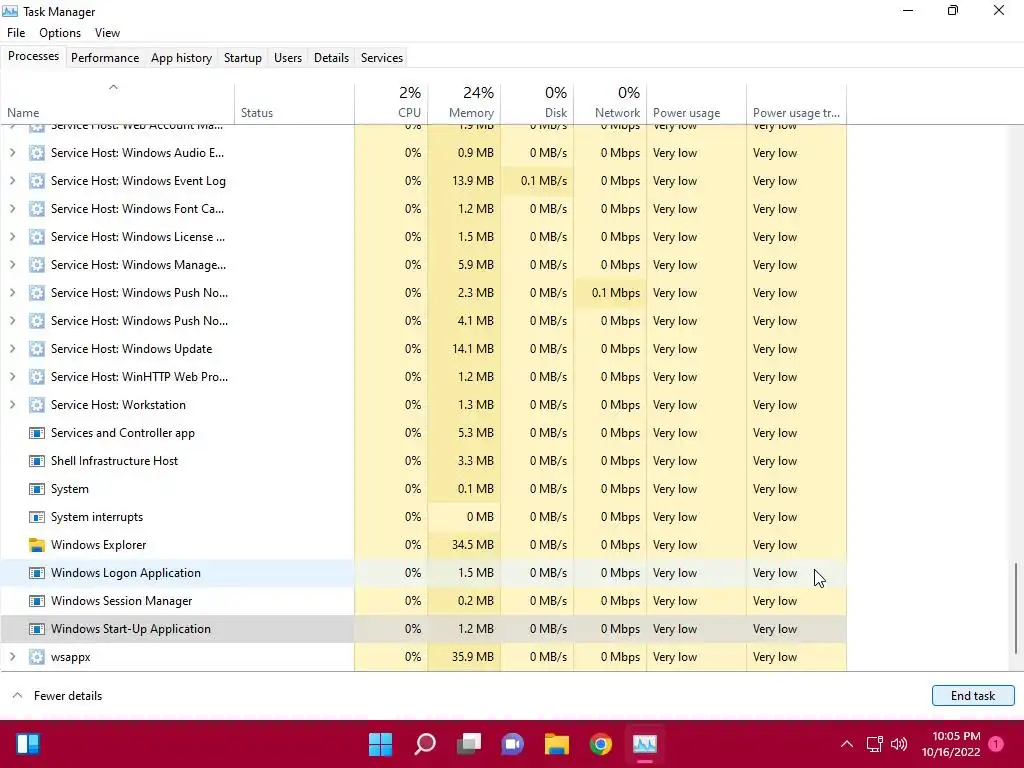The width and height of the screenshot is (1024, 768).
Task: Expand Service Host: Windows Audio E... row
Action: (12, 153)
